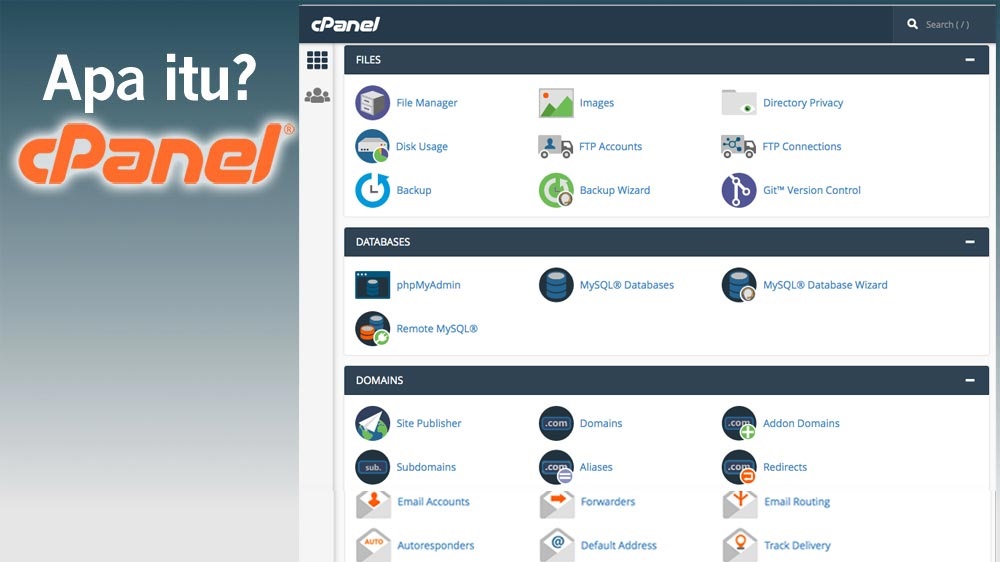The image size is (1000, 562).
Task: Open Git Version Control icon
Action: point(739,190)
